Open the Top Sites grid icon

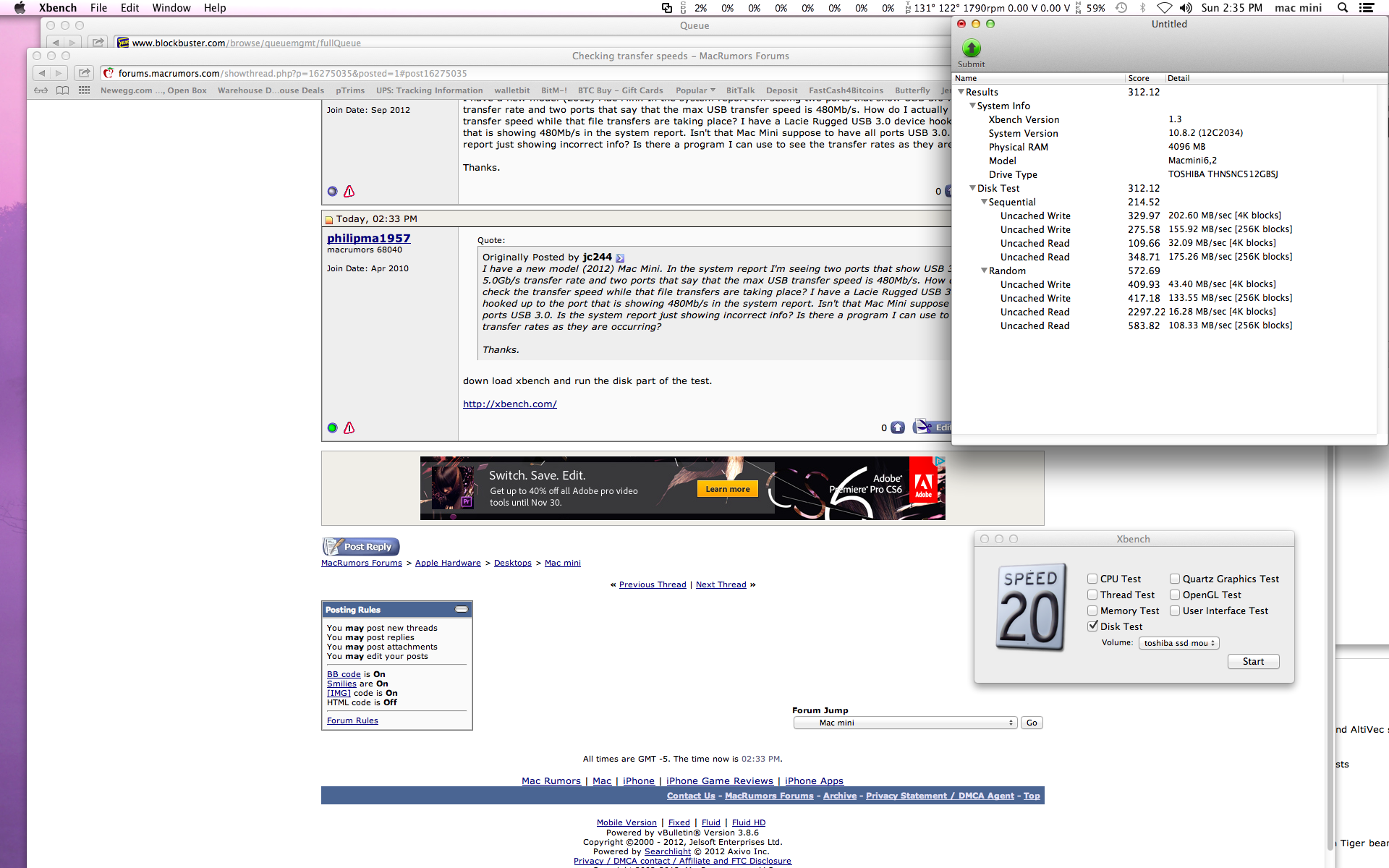tap(84, 90)
